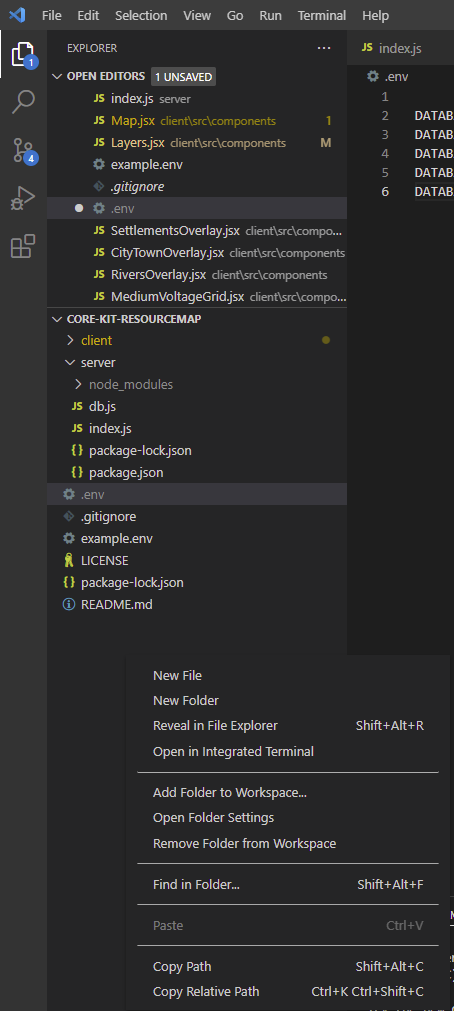The image size is (454, 1011).
Task: Open example.env in open editors
Action: point(197,164)
